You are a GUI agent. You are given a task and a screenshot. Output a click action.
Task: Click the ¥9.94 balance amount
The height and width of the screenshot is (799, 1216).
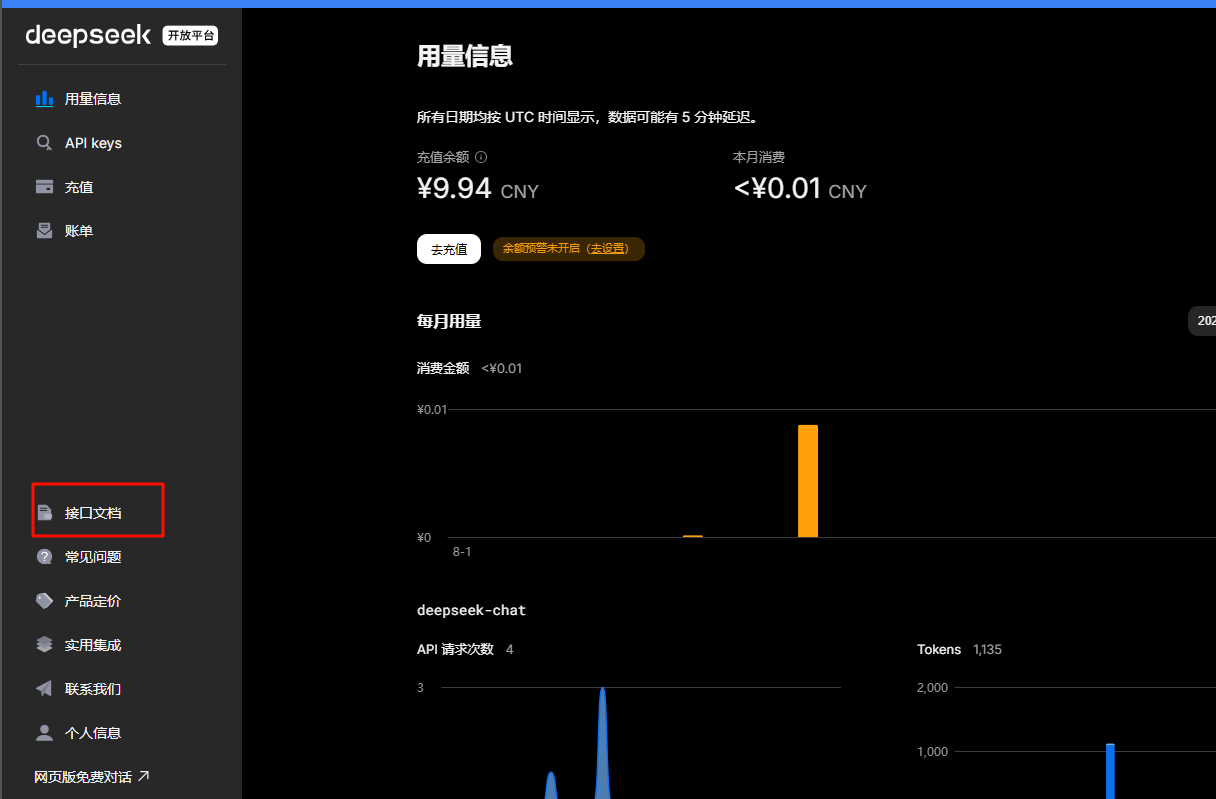(454, 187)
